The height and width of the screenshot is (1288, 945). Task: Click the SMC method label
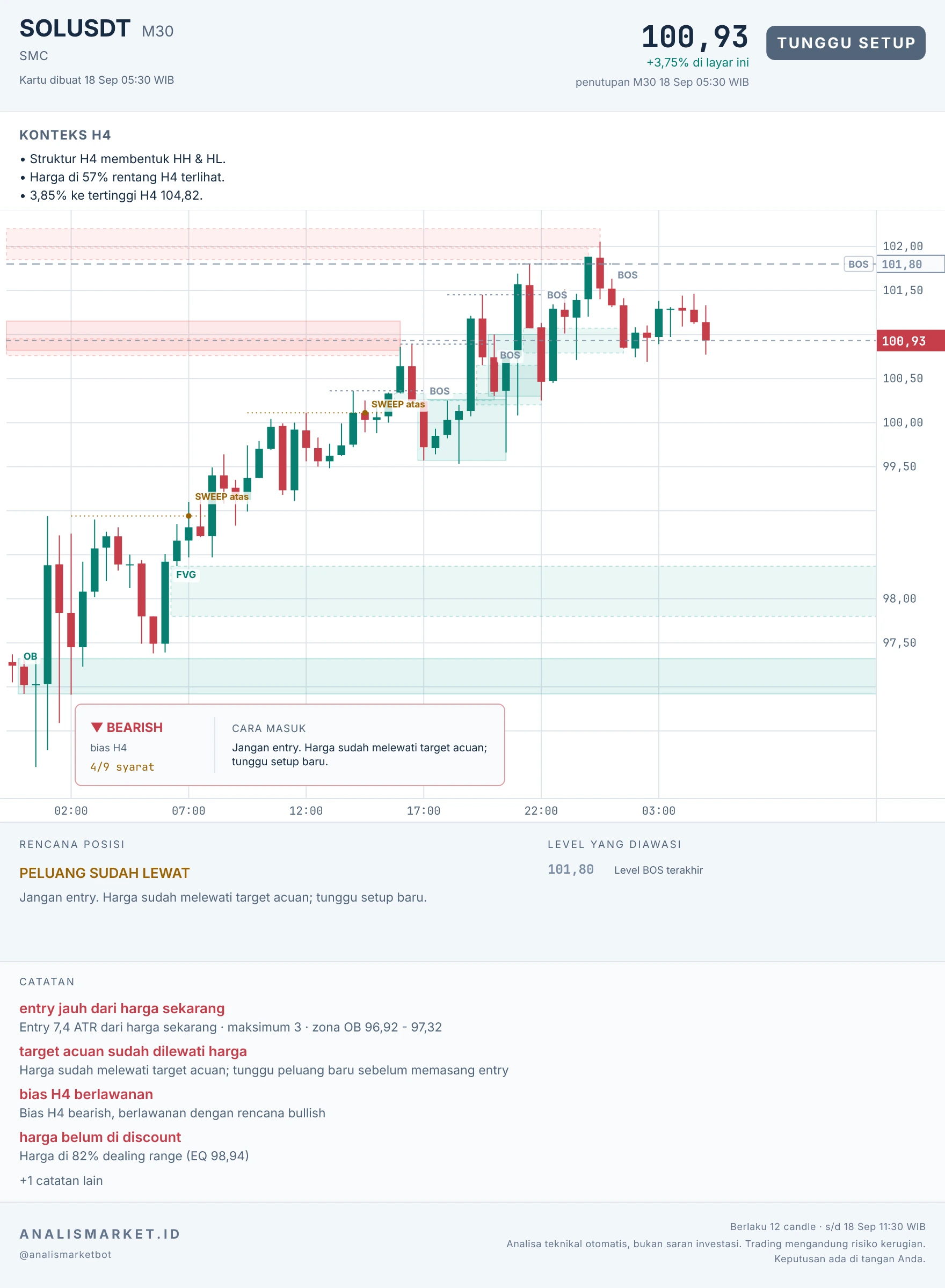(x=34, y=56)
